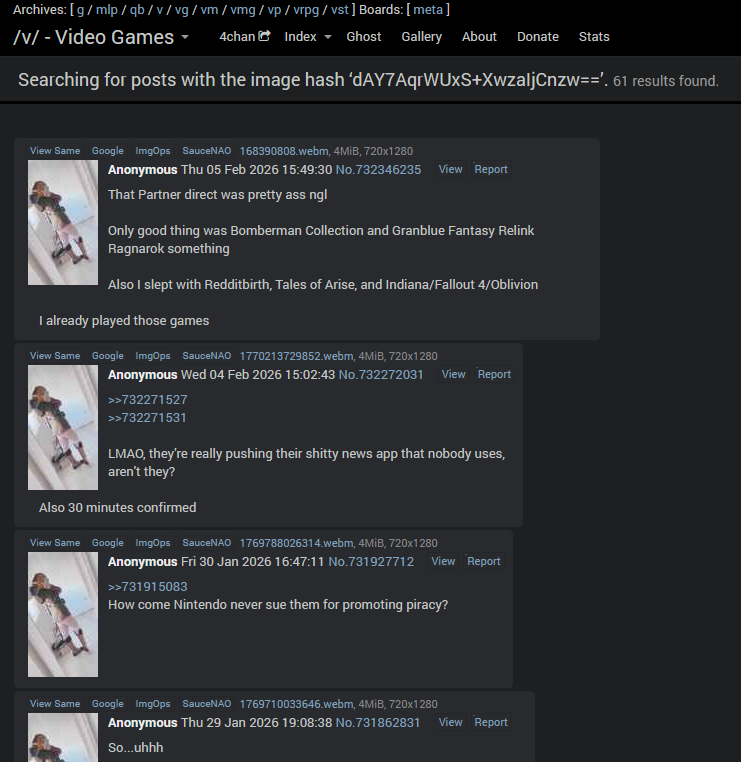Screen dimensions: 741x762
Task: Open post number No.731862831
Action: [378, 723]
